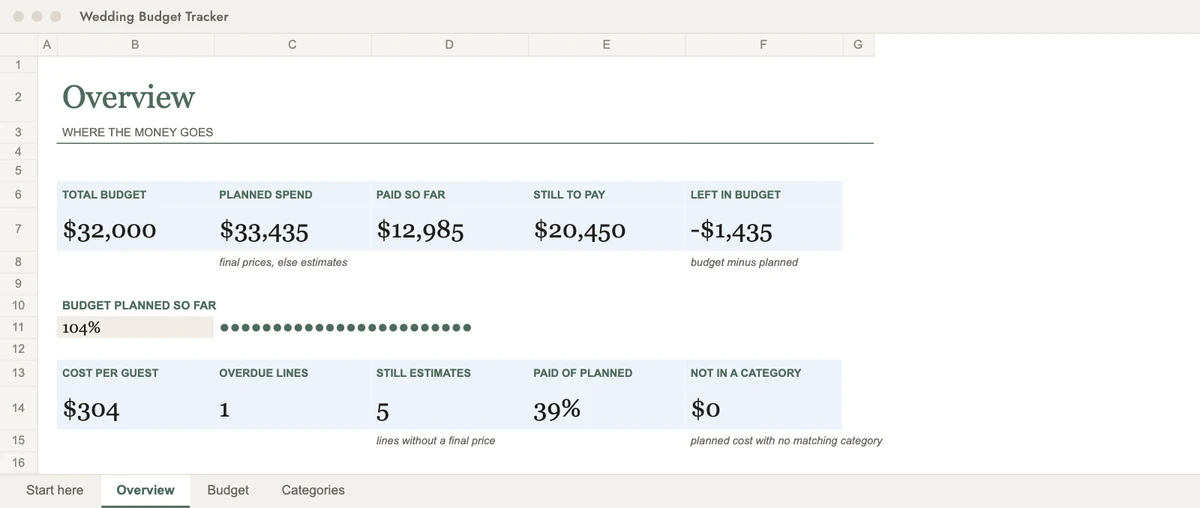Click the dotted budget progress bar
Image resolution: width=1200 pixels, height=508 pixels.
coord(345,327)
